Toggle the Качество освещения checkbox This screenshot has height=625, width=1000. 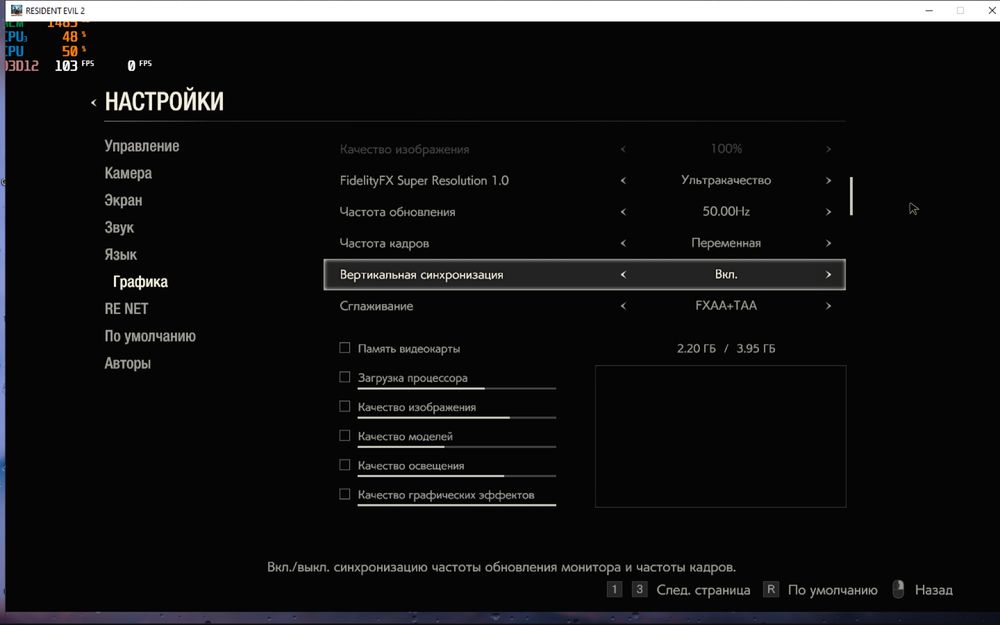tap(344, 465)
